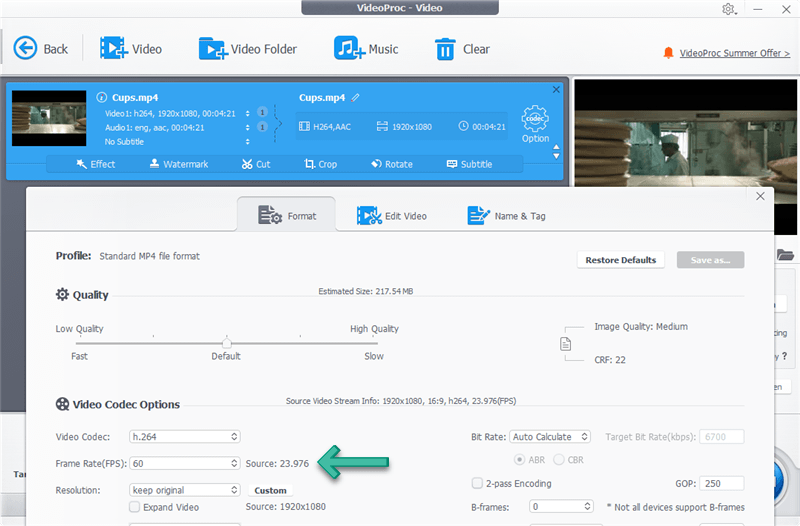Click the CRF: 22 text

point(610,360)
